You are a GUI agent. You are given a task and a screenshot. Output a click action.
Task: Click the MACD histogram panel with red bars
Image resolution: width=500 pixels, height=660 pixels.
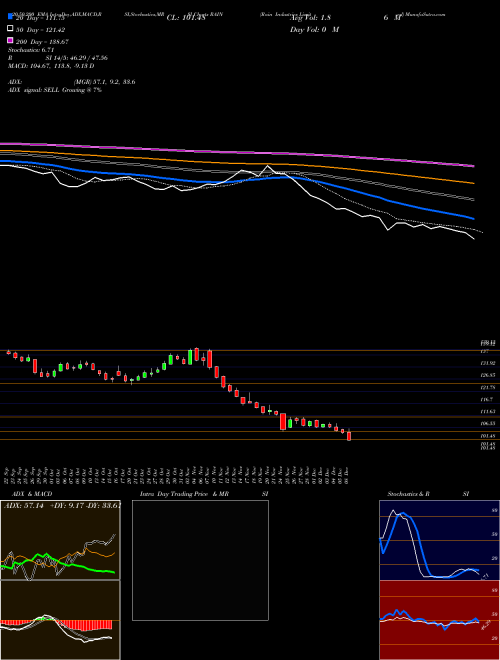pos(60,620)
